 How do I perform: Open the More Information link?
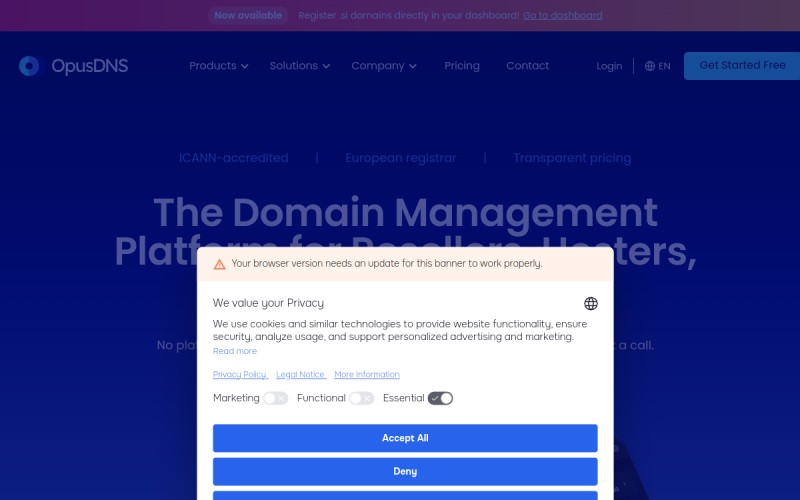(x=367, y=374)
